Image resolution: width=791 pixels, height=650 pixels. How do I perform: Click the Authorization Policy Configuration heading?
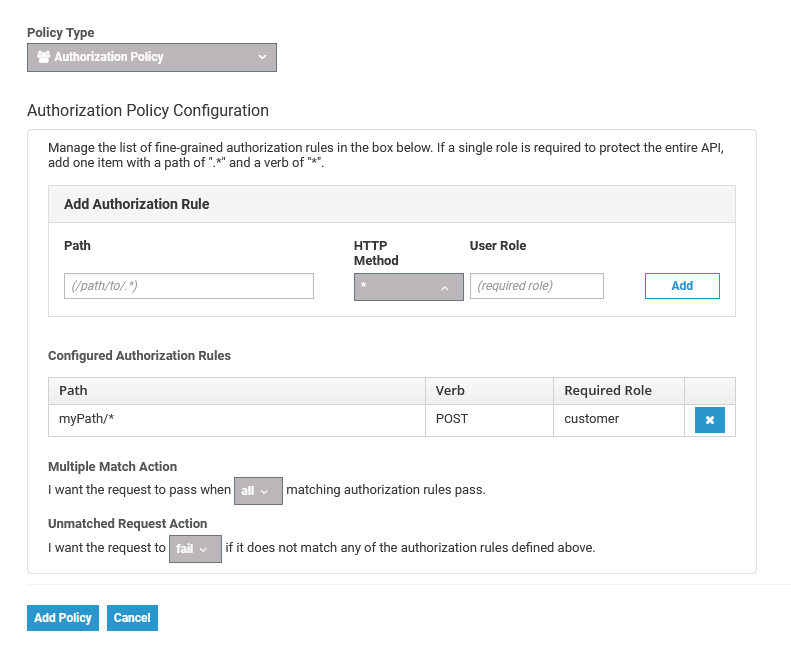[148, 111]
